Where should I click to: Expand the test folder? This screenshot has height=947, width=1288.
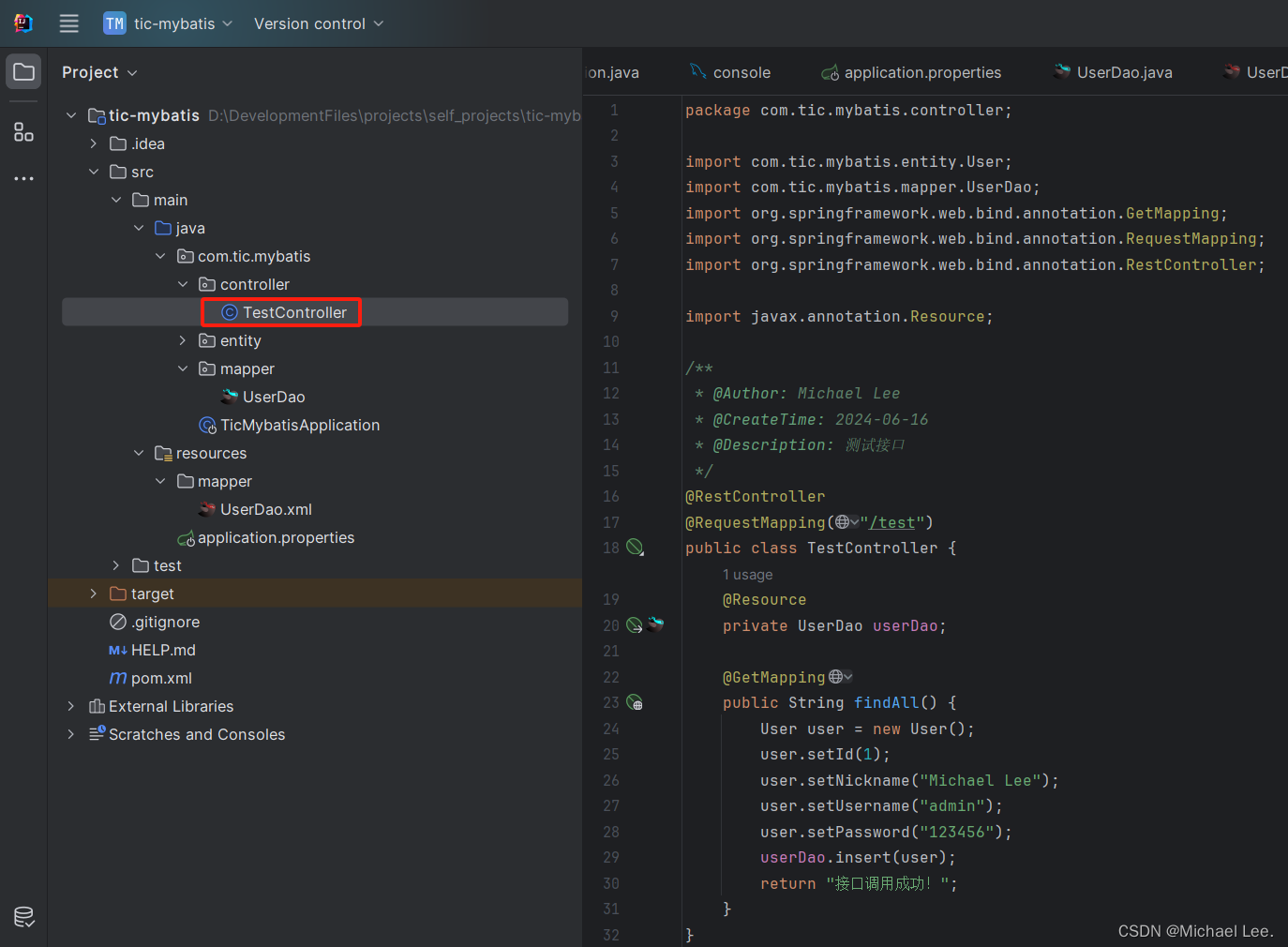(116, 565)
